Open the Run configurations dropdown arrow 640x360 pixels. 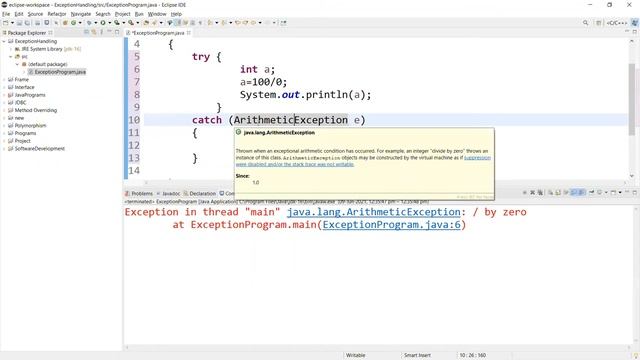109,23
